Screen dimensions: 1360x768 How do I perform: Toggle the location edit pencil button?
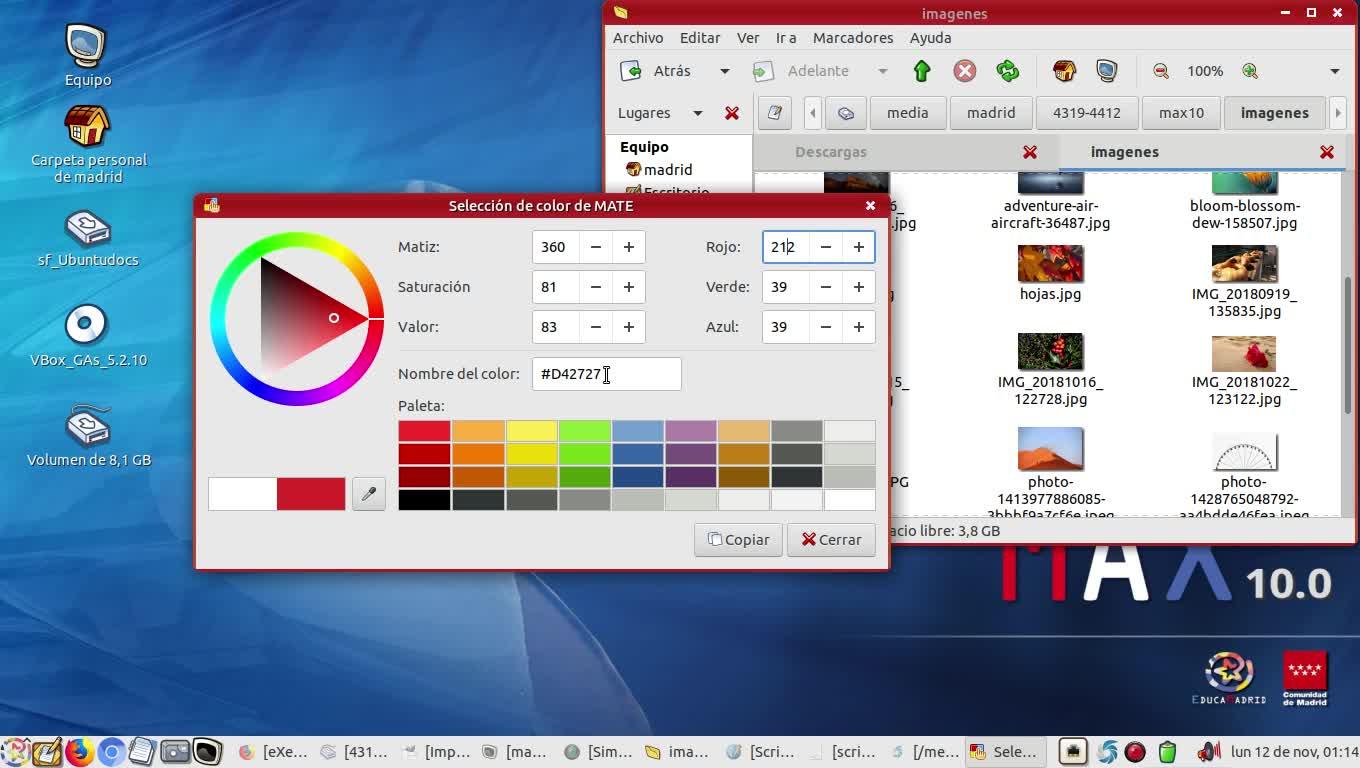pos(774,113)
